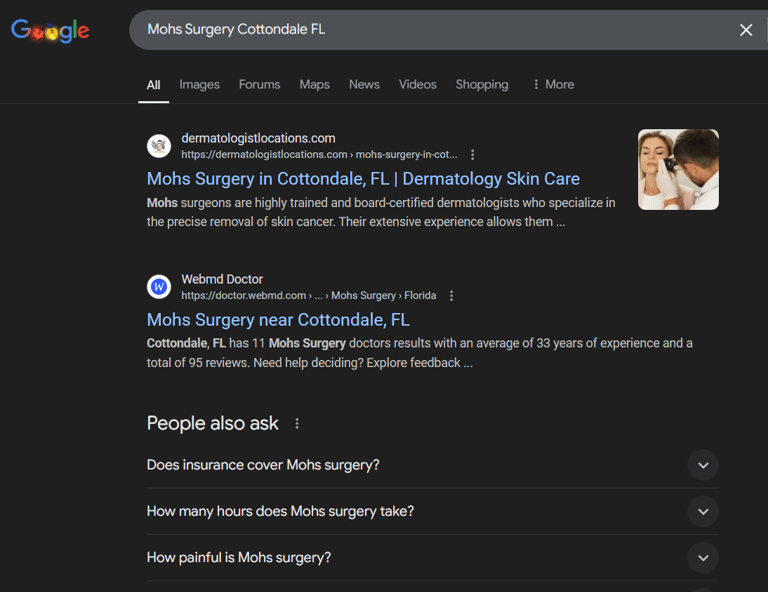
Task: Go to the Maps tab
Action: 314,85
